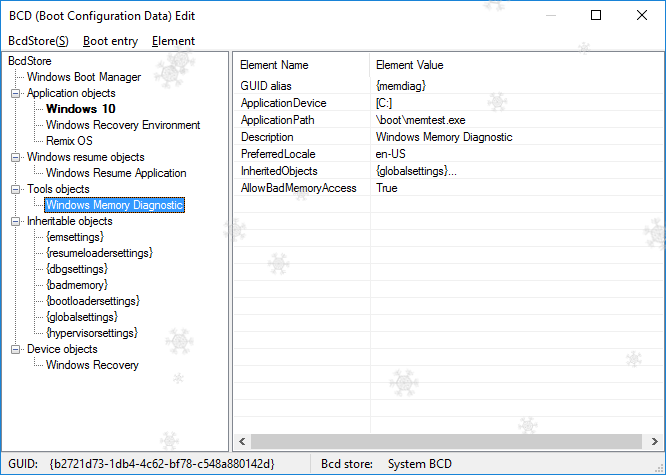Select the {emsettings} object
This screenshot has width=666, height=475.
coord(75,237)
